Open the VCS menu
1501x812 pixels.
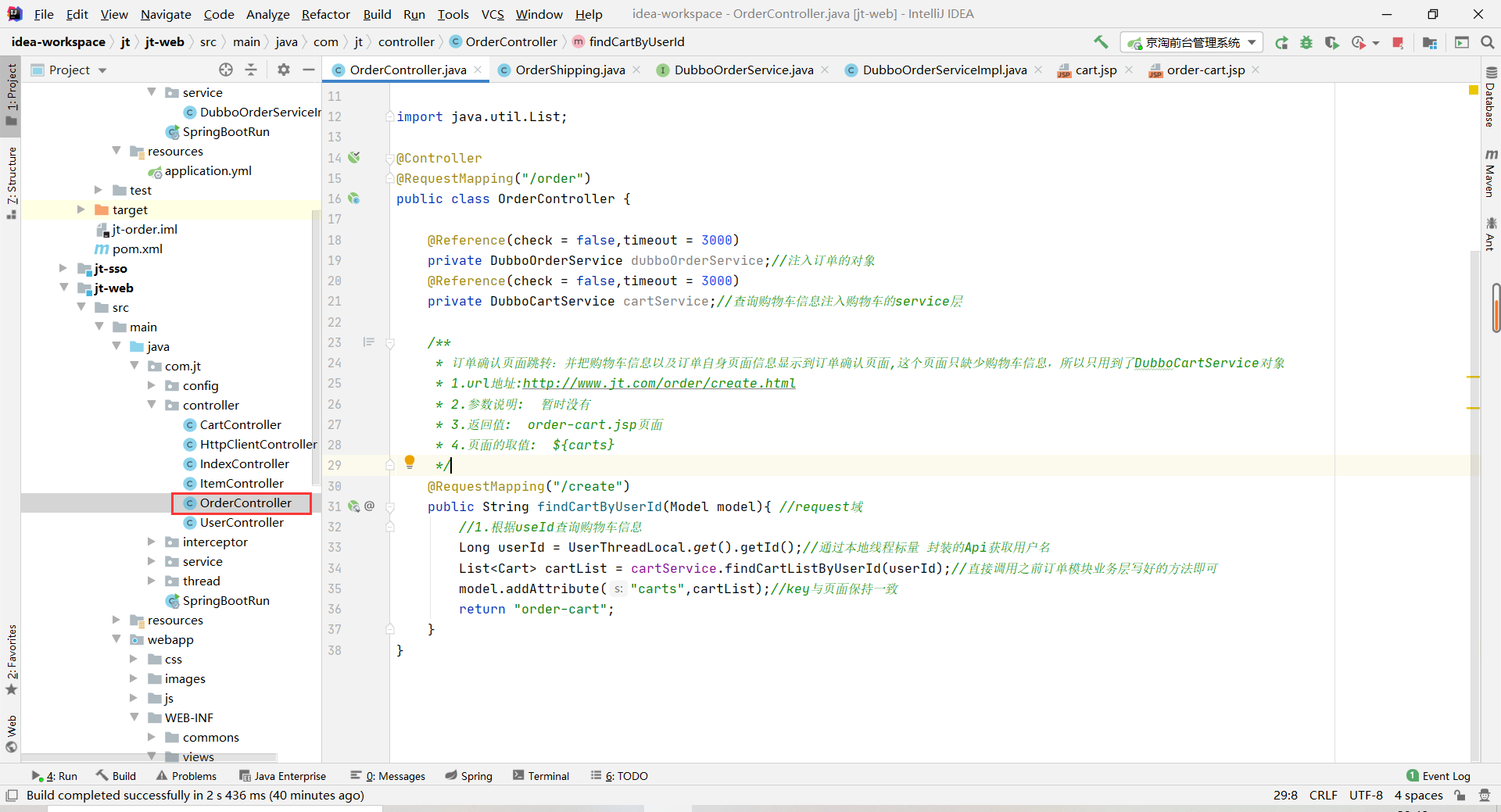pyautogui.click(x=493, y=14)
